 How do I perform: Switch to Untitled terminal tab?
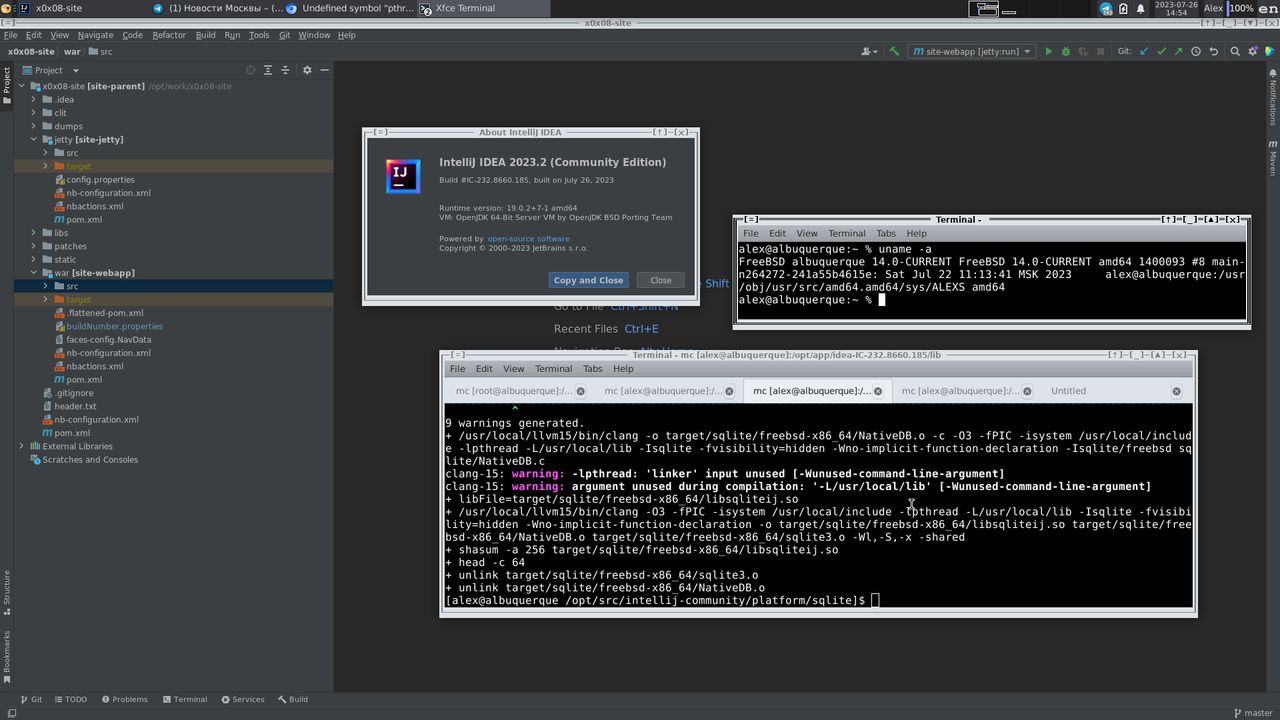coord(1068,391)
